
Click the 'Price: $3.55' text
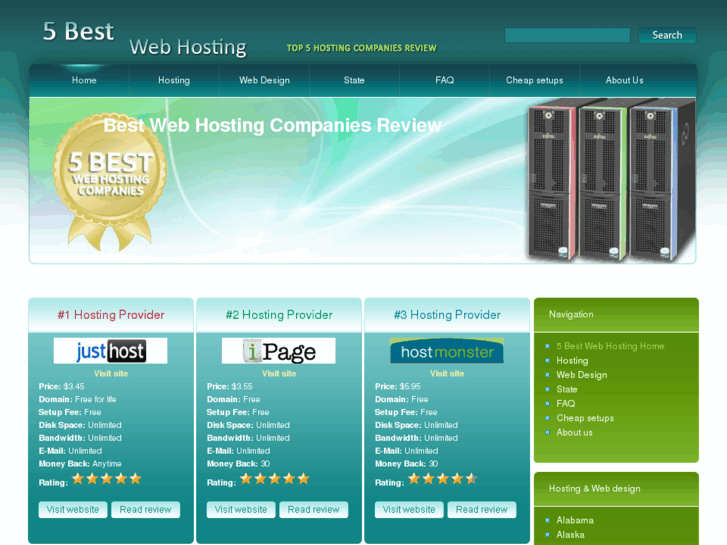(230, 386)
